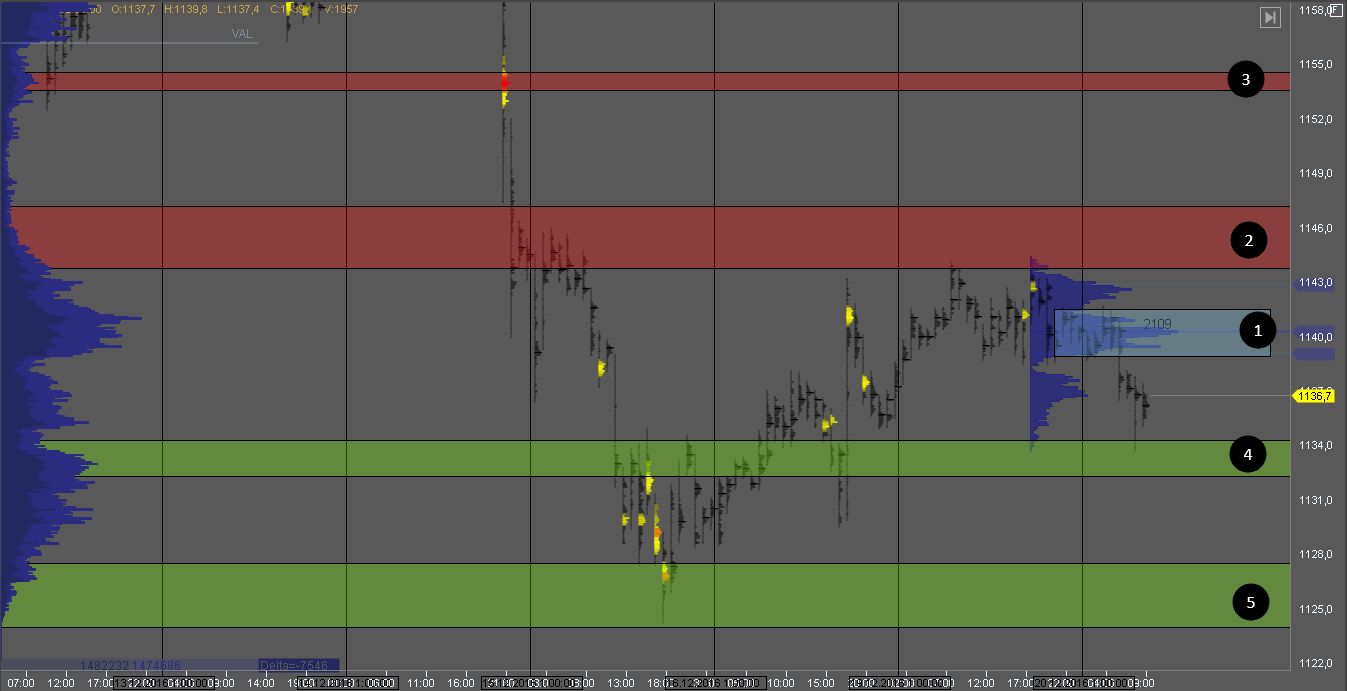Click the yellow 1136,7 current price tag
This screenshot has width=1347, height=691.
pyautogui.click(x=1314, y=397)
